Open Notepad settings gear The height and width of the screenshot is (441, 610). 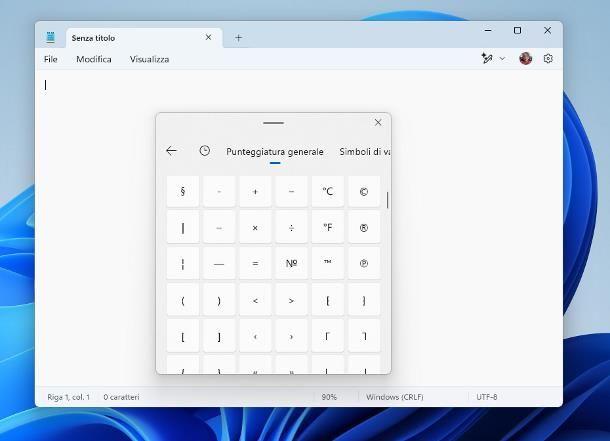pyautogui.click(x=548, y=58)
